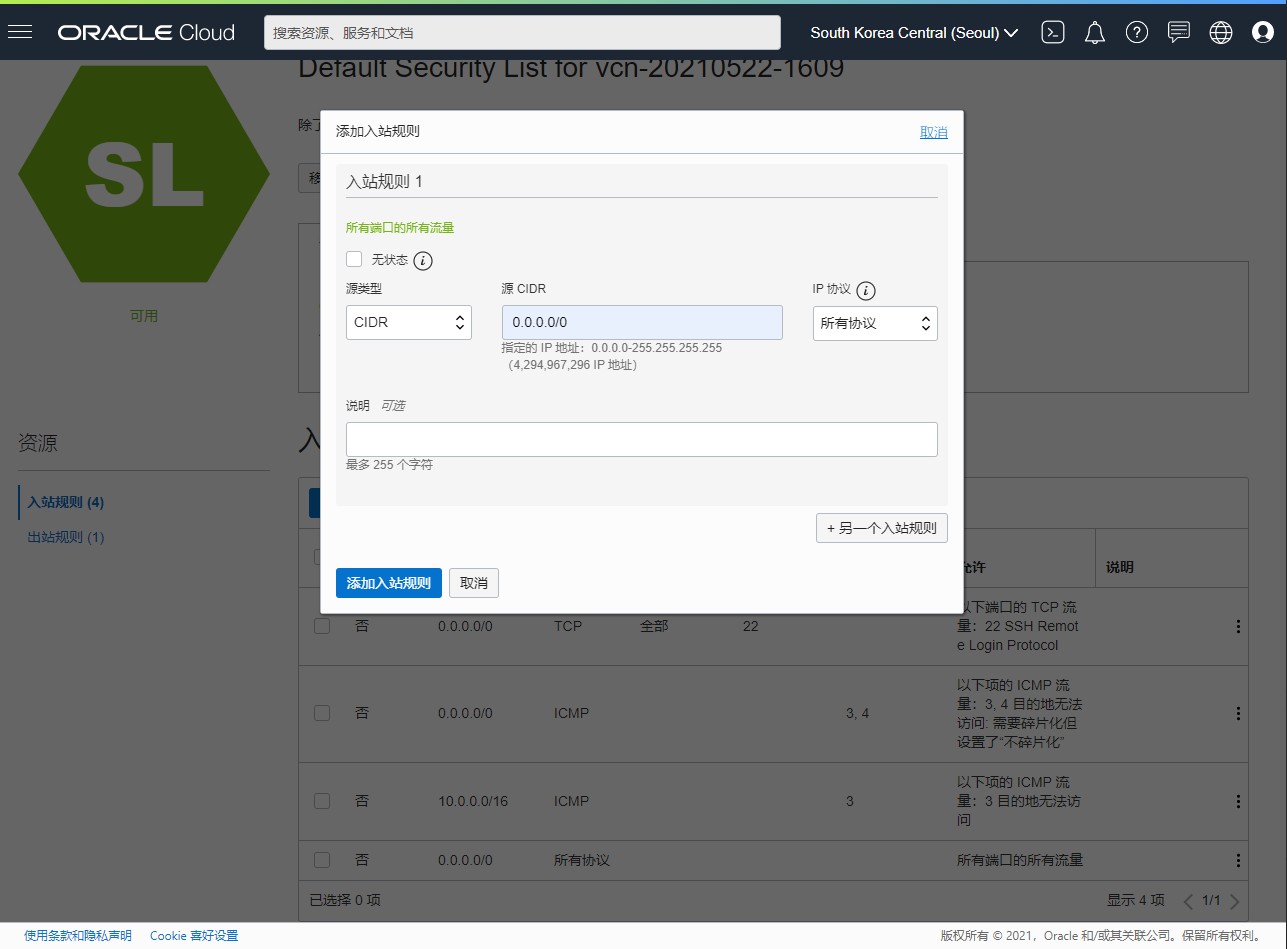Image resolution: width=1287 pixels, height=949 pixels.
Task: Open the IP 协议 所有协议 dropdown
Action: pos(875,323)
